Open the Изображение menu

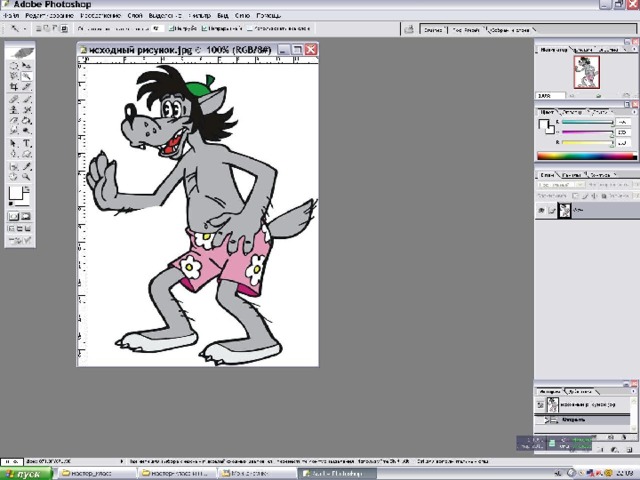tap(100, 16)
